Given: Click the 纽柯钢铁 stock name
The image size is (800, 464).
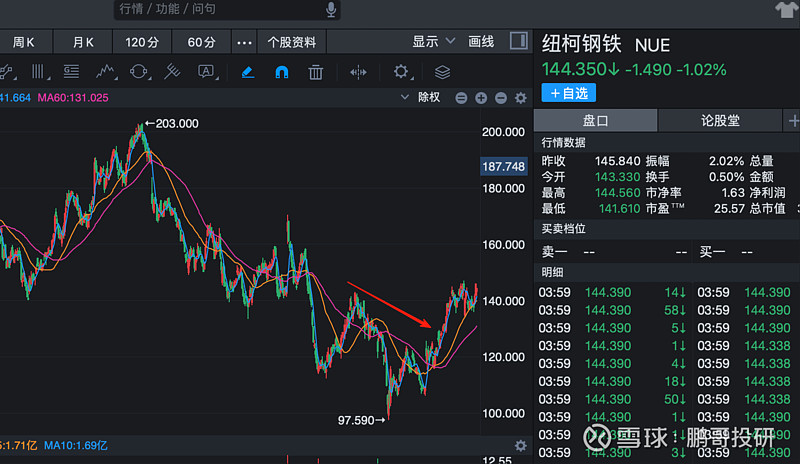Looking at the screenshot, I should [581, 44].
